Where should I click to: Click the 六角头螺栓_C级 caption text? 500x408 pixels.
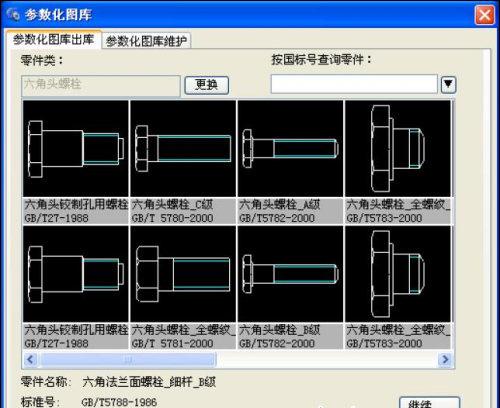(x=172, y=204)
